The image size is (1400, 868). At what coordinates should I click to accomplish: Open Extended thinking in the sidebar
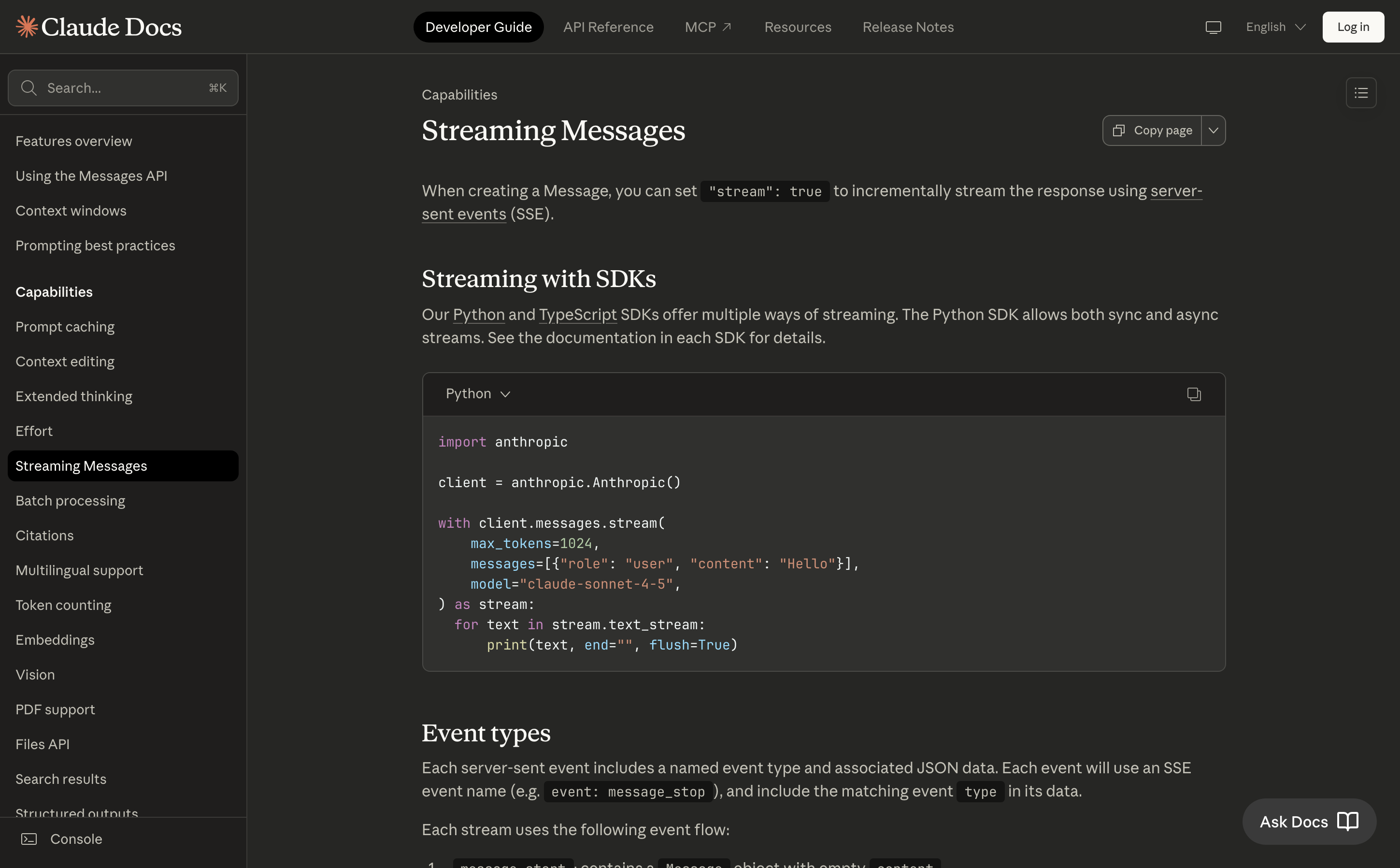(x=73, y=396)
